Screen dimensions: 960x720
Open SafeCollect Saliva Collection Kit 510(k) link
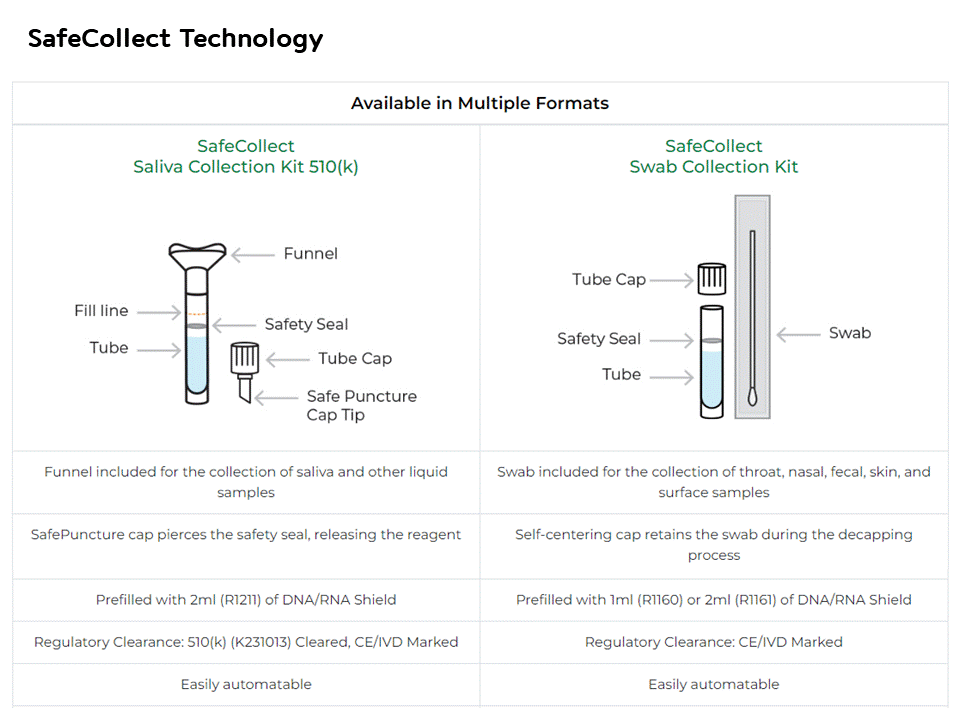(x=246, y=156)
